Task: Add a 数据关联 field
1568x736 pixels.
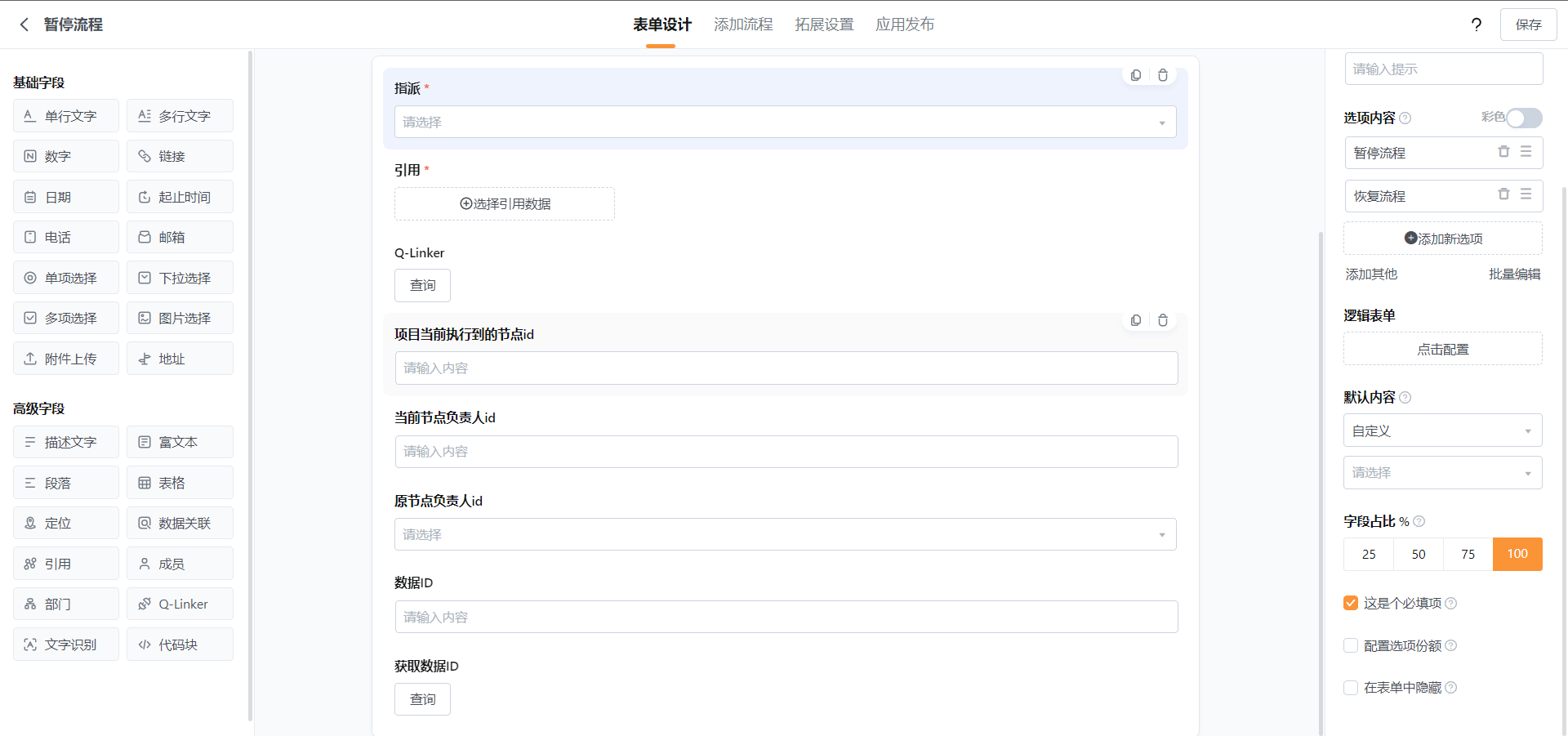Action: tap(180, 523)
